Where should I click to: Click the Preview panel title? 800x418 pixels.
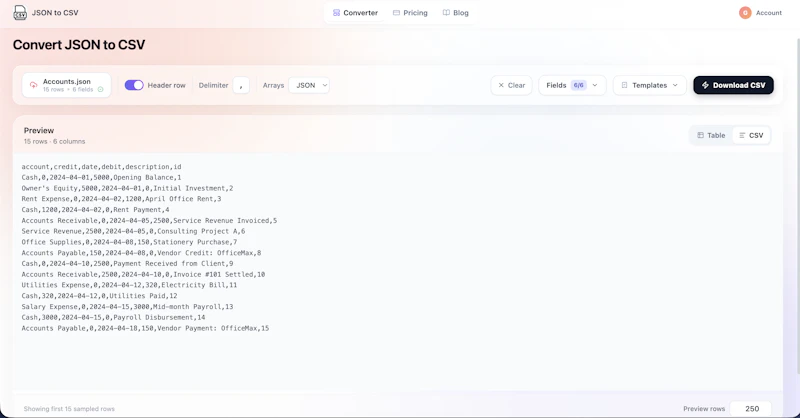tap(39, 131)
